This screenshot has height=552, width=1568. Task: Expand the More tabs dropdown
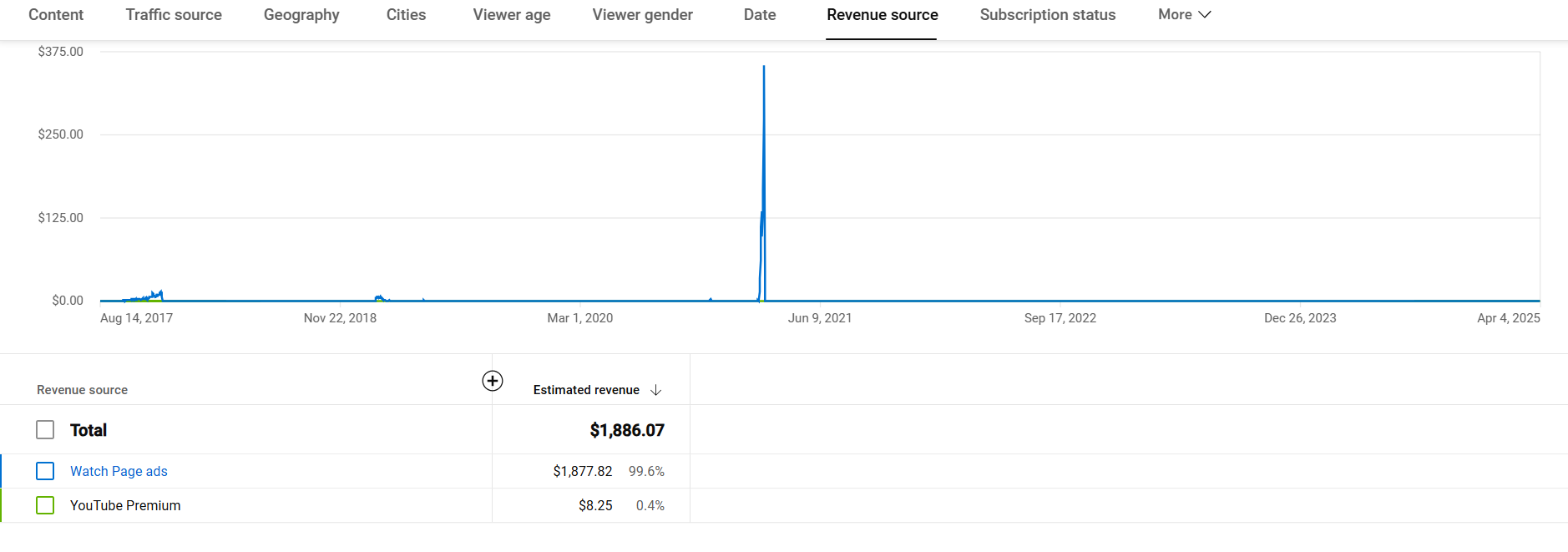point(1184,15)
